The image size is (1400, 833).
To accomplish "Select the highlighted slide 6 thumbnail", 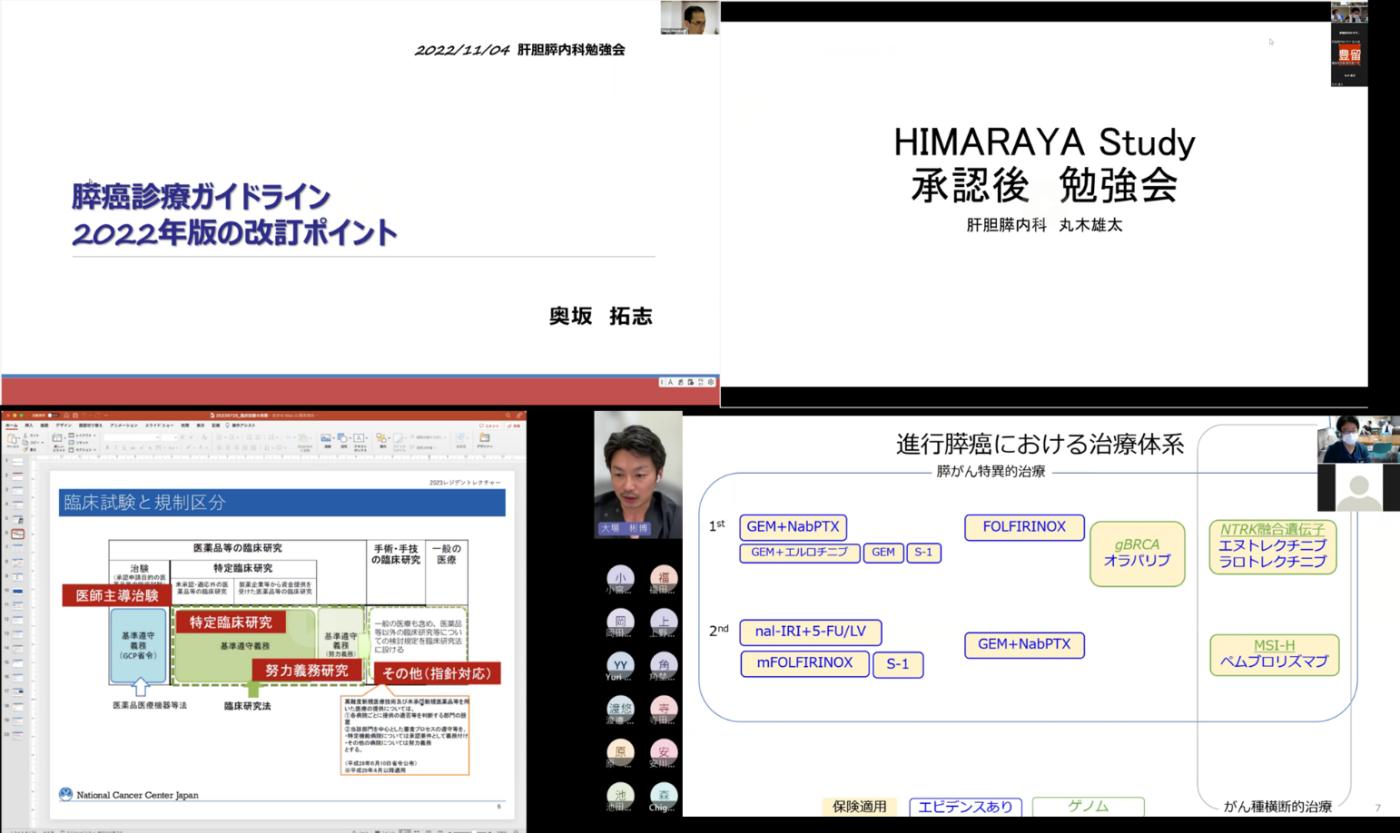I will pos(19,533).
